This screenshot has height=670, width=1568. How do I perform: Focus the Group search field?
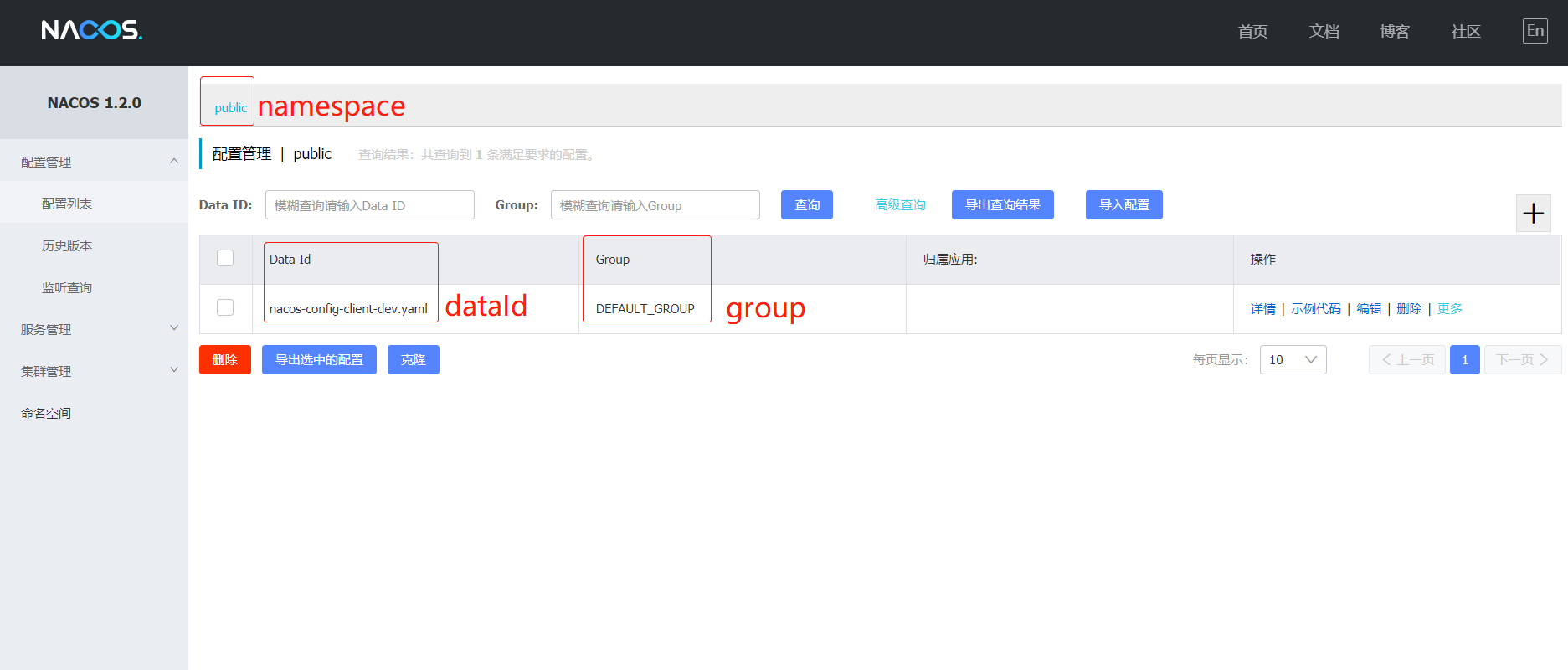655,205
